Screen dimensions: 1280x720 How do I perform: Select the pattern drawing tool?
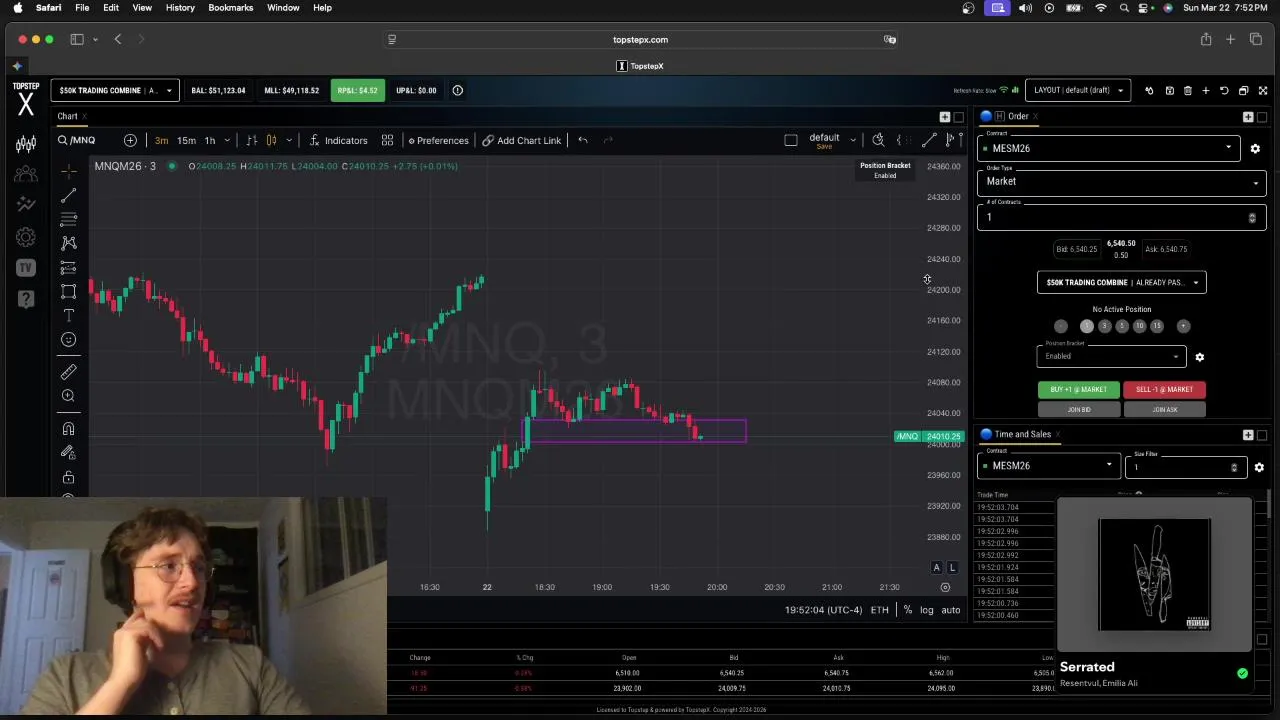(x=68, y=243)
